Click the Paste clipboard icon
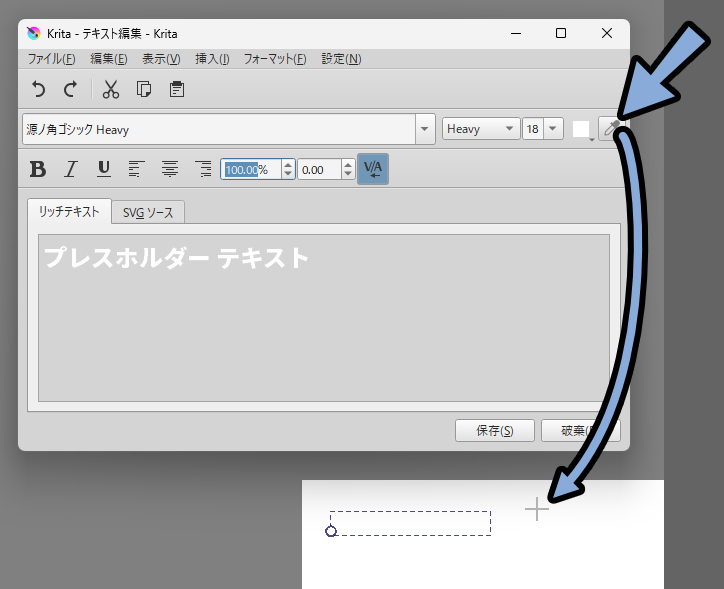724x589 pixels. coord(176,90)
